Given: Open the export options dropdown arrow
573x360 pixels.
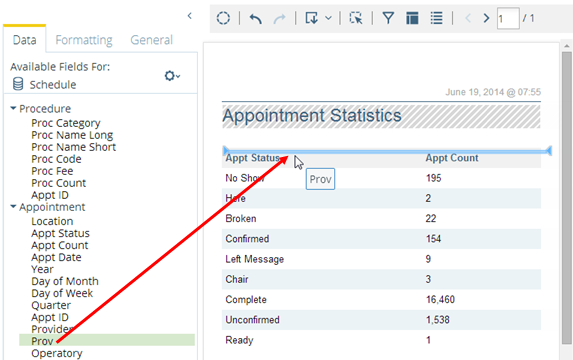Looking at the screenshot, I should tap(329, 18).
